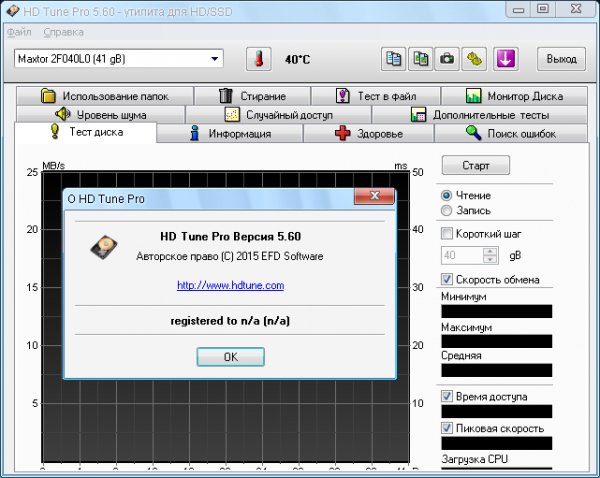Click the Загрузка CPU label
Viewport: 600px width, 478px height.
coord(474,459)
